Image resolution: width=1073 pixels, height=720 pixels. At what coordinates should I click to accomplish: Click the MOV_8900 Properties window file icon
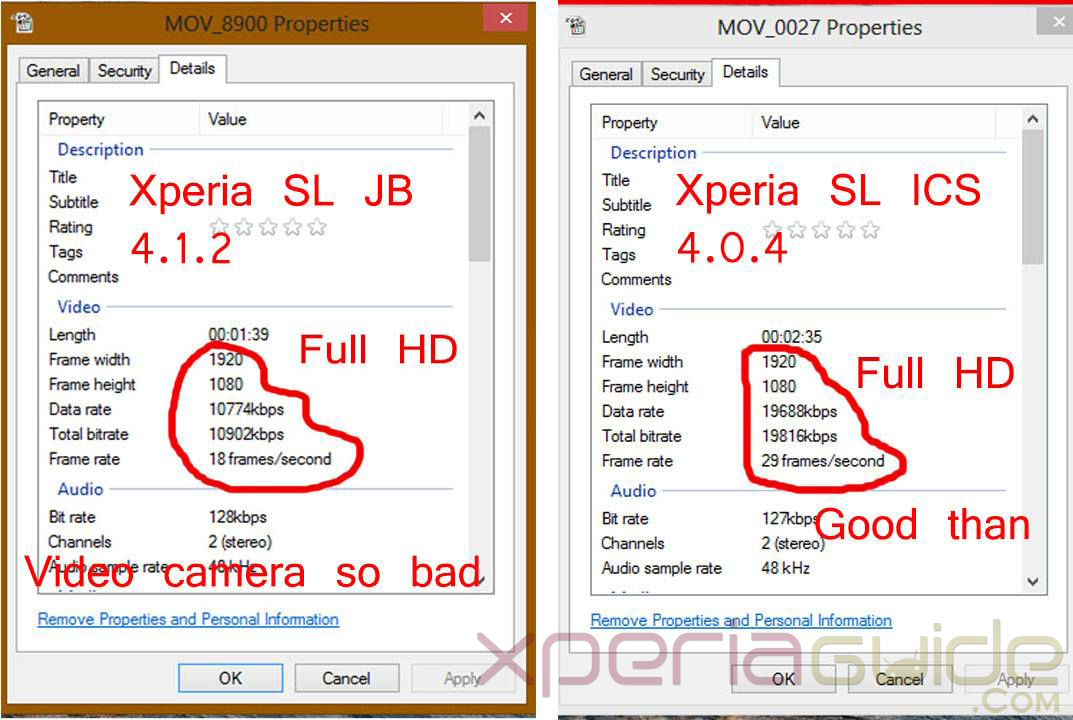(23, 23)
